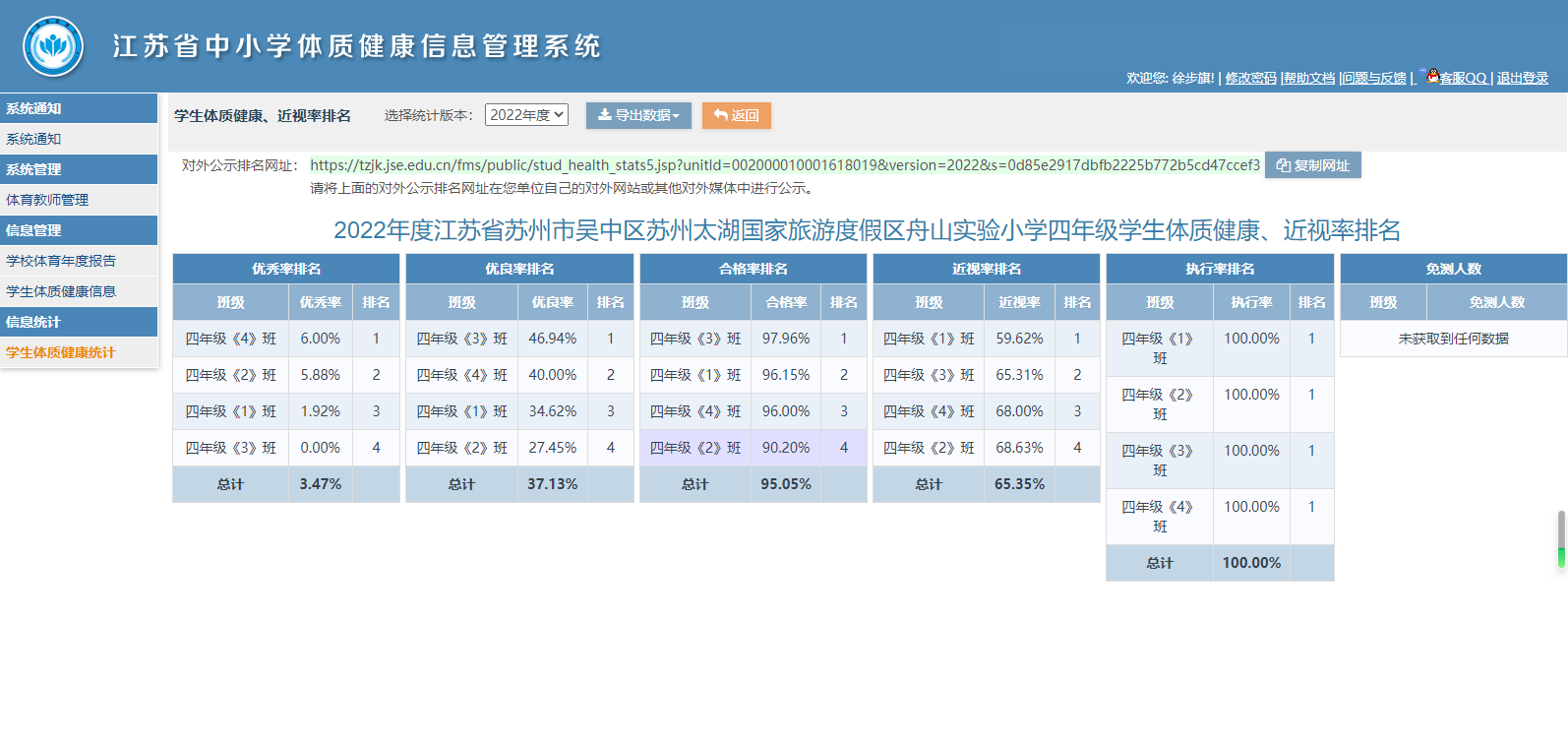Open 系统通知 sidebar item
Viewport: 1568px width, 744px height.
(79, 139)
